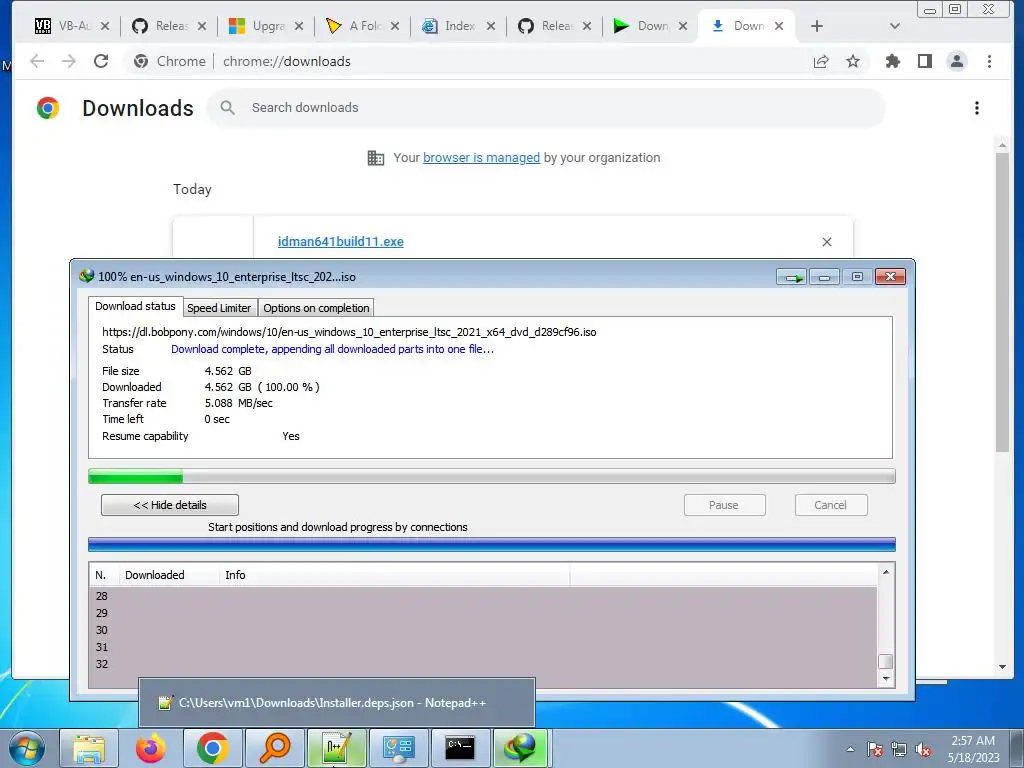
Task: Open Windows Explorer from the taskbar
Action: (89, 748)
